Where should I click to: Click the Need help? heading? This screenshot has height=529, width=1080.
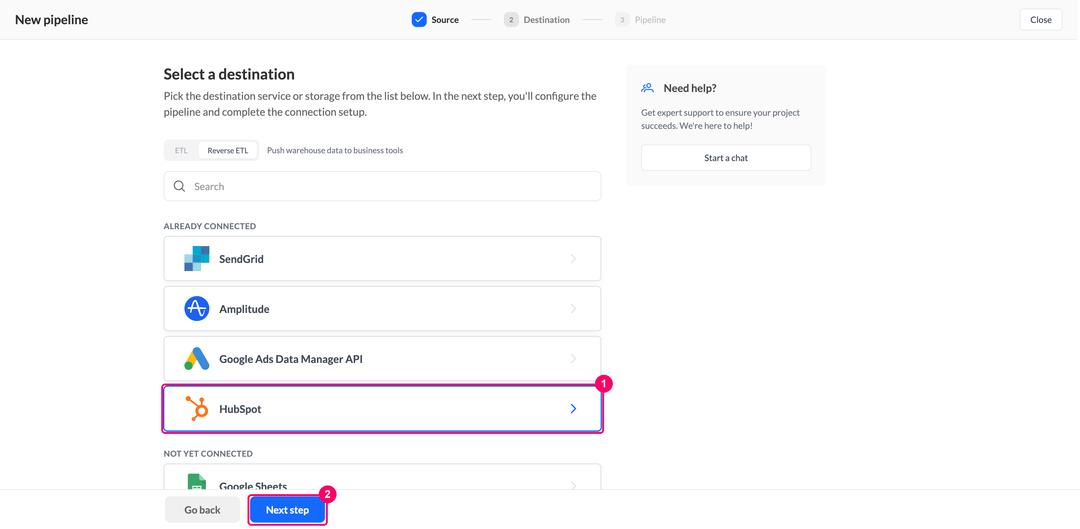(690, 88)
